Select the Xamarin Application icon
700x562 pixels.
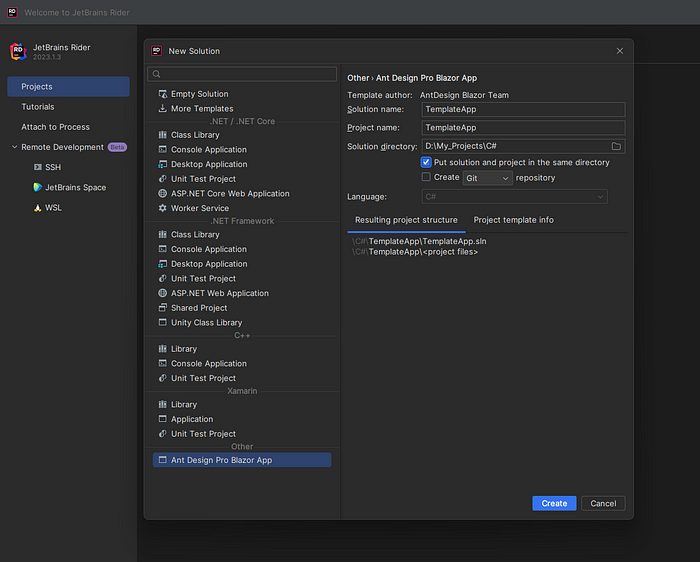coord(162,419)
